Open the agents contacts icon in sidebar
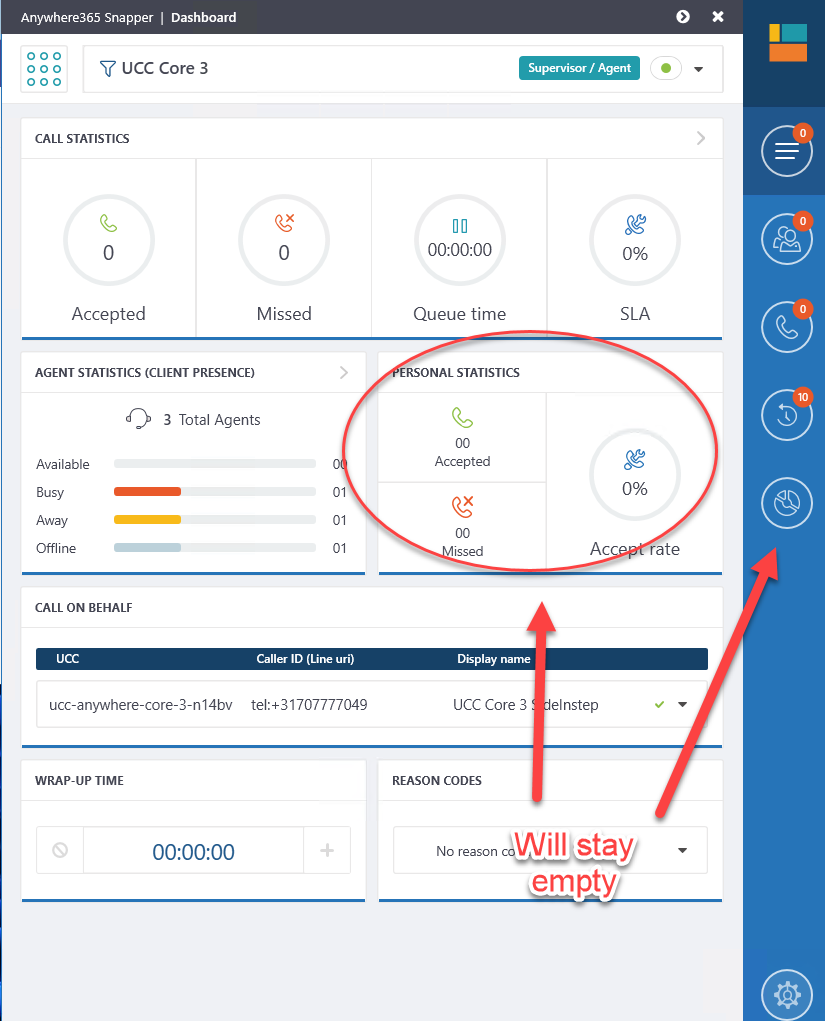Image resolution: width=825 pixels, height=1021 pixels. pyautogui.click(x=787, y=239)
